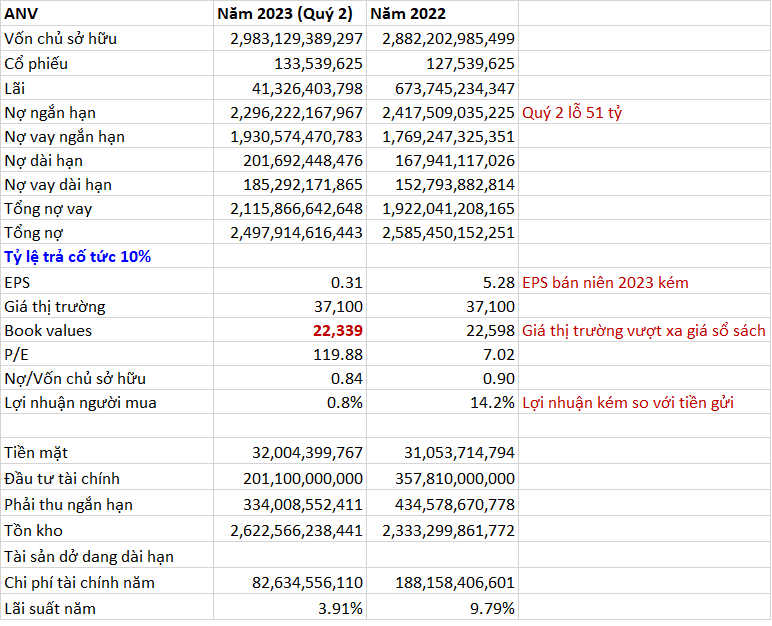Click the 'Nợ vay ngắn hạn' row label
Viewport: 772px width, 626px height.
click(64, 137)
